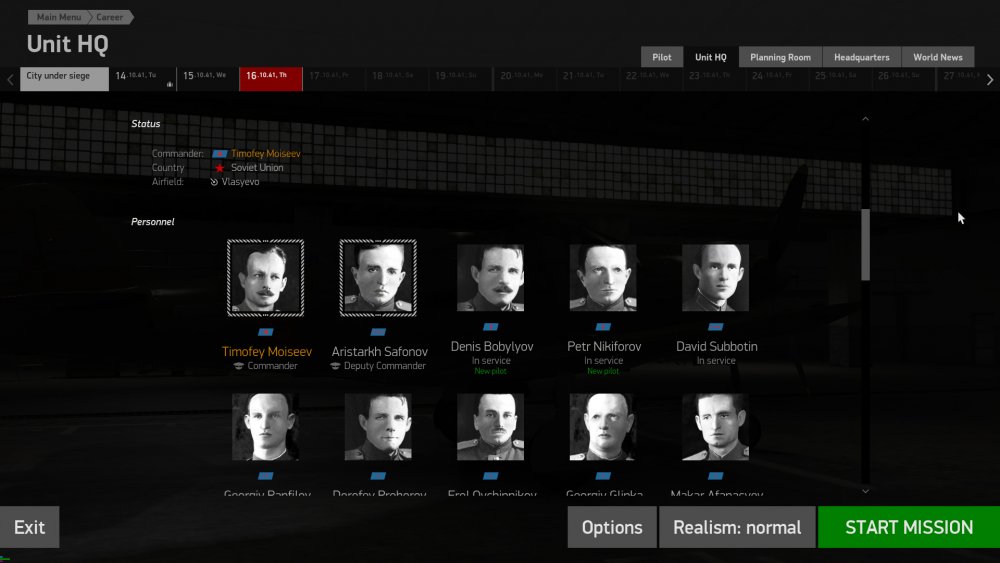Switch to the Planning Room tab
The image size is (1000, 563).
pos(780,57)
